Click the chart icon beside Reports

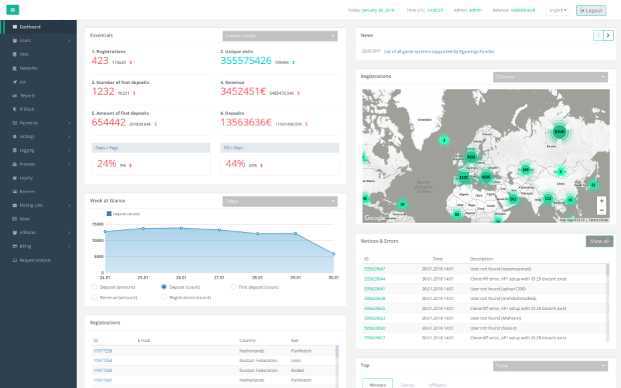[15, 95]
